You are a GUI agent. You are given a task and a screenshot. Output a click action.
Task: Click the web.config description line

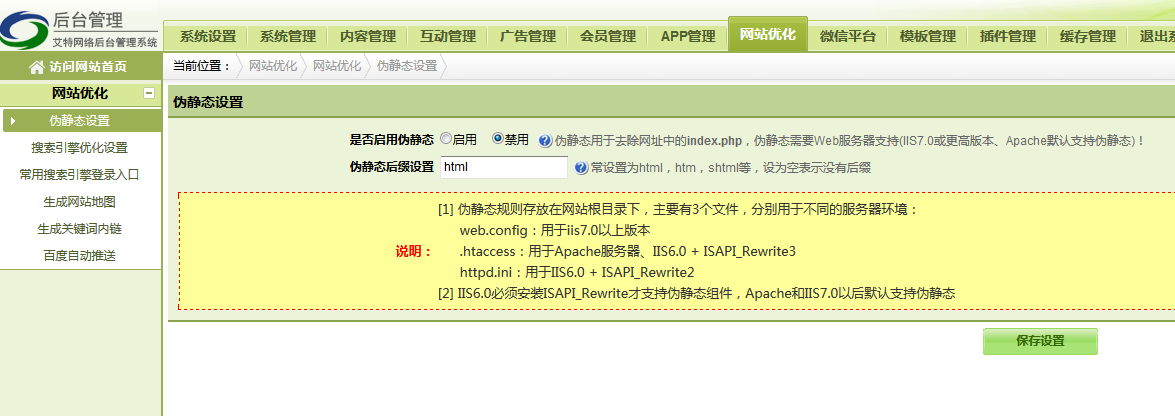(555, 230)
